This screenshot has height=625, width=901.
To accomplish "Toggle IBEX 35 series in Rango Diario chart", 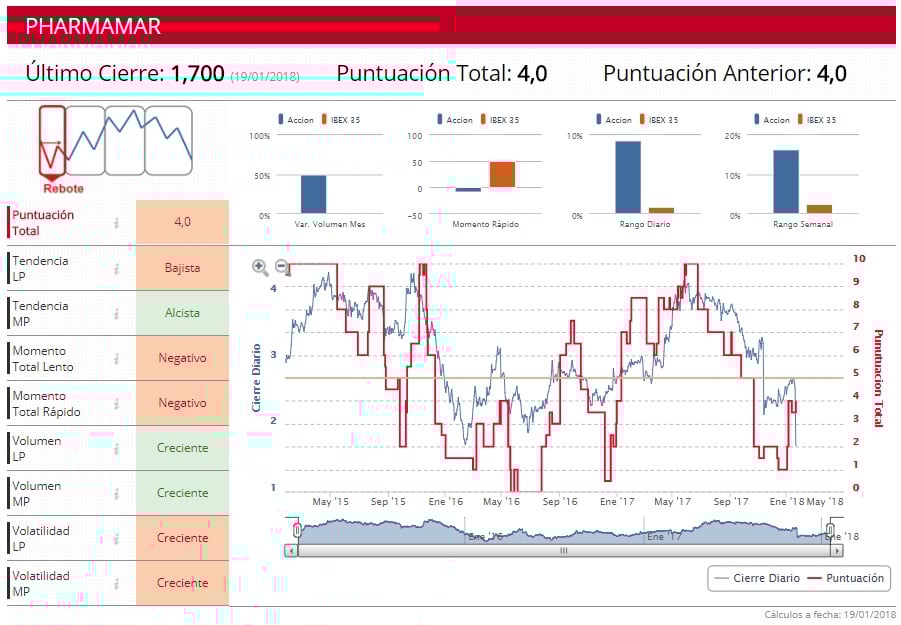I will (x=659, y=119).
